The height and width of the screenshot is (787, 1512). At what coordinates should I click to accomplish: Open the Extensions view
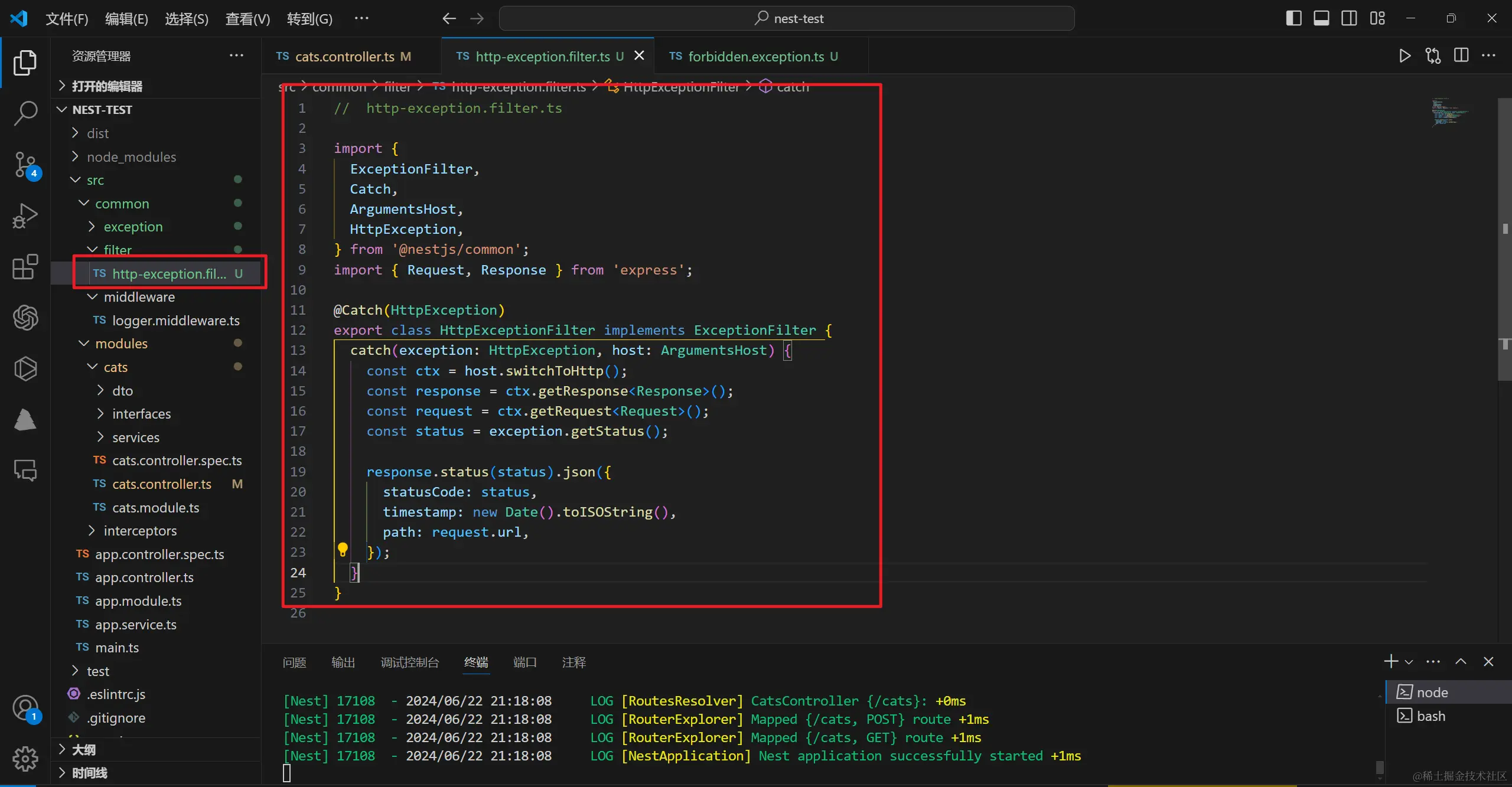click(25, 267)
